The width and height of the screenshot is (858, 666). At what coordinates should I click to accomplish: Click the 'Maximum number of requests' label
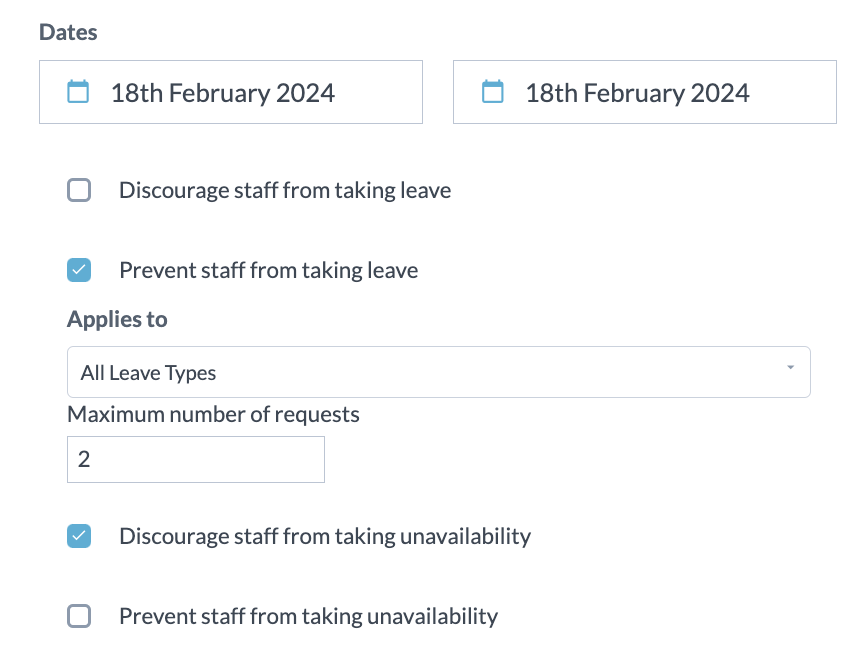coord(213,414)
